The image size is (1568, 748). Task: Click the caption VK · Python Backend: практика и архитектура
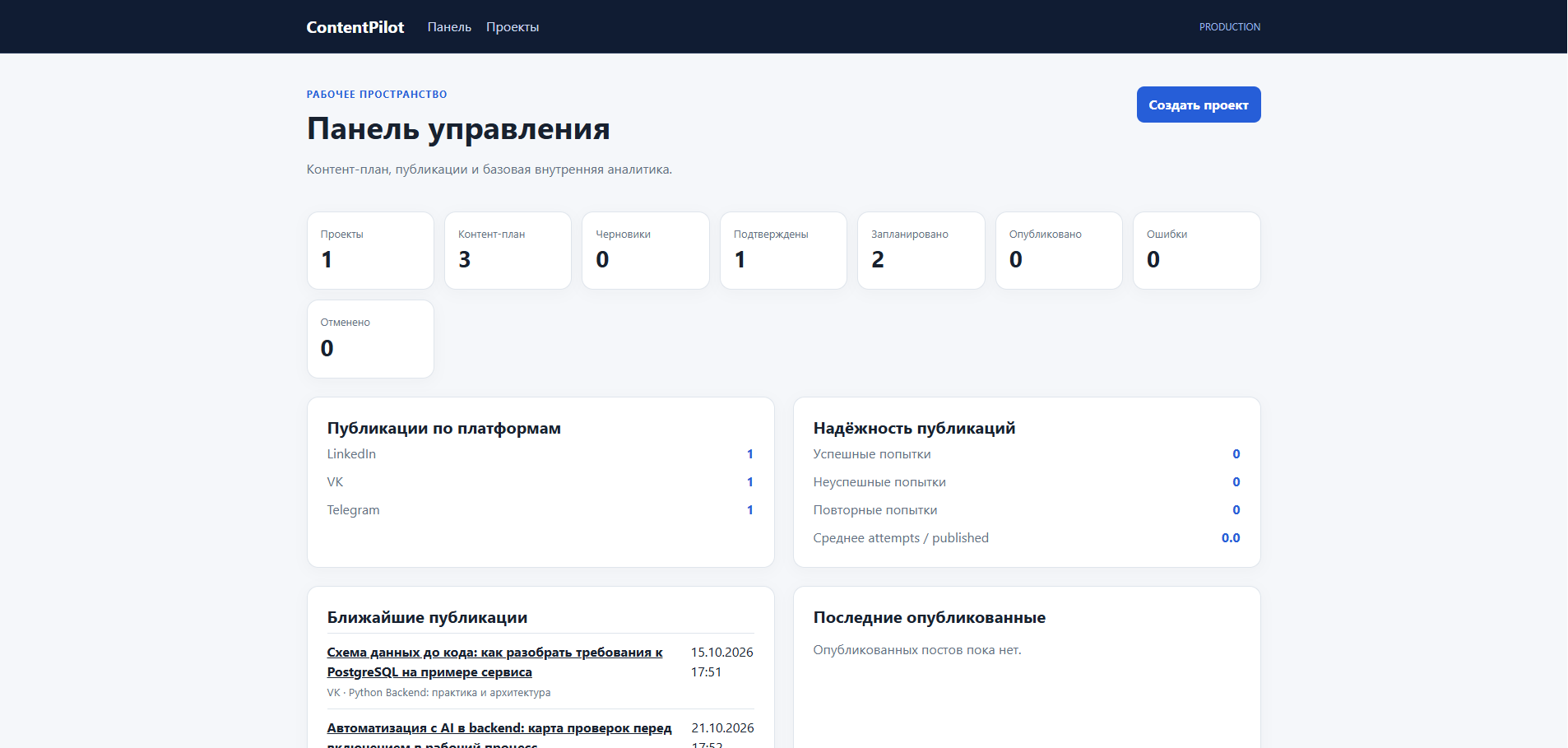(438, 693)
